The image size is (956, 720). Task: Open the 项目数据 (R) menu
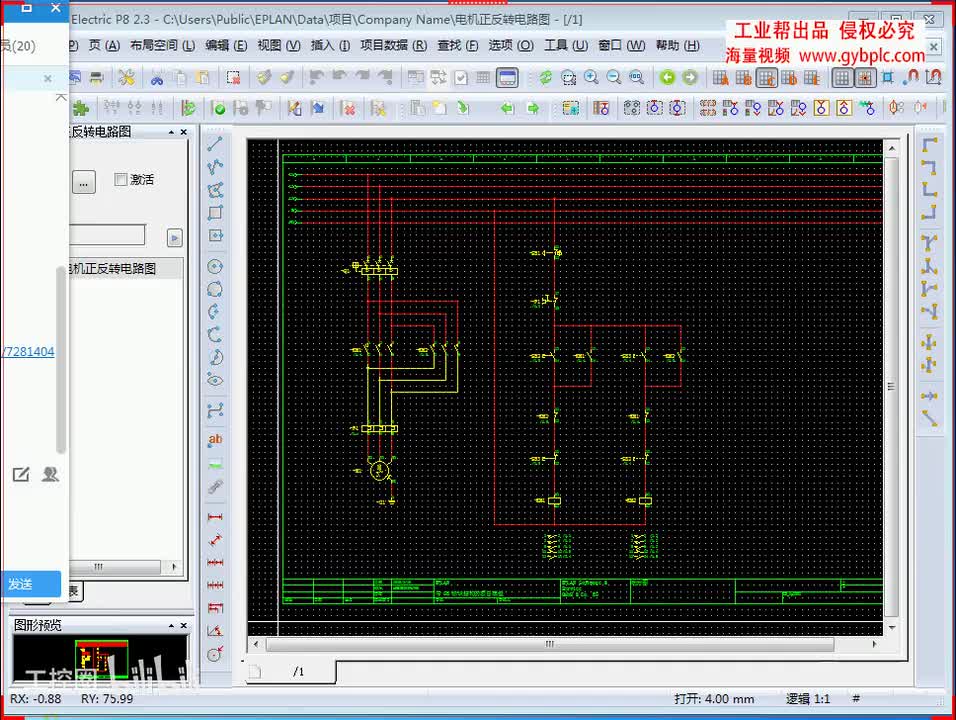393,45
